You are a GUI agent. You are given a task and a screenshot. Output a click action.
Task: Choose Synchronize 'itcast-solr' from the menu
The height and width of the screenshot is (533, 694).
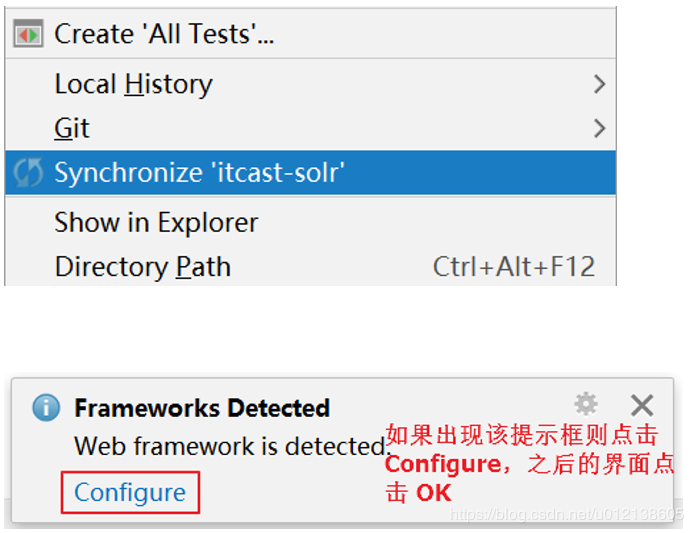point(199,173)
